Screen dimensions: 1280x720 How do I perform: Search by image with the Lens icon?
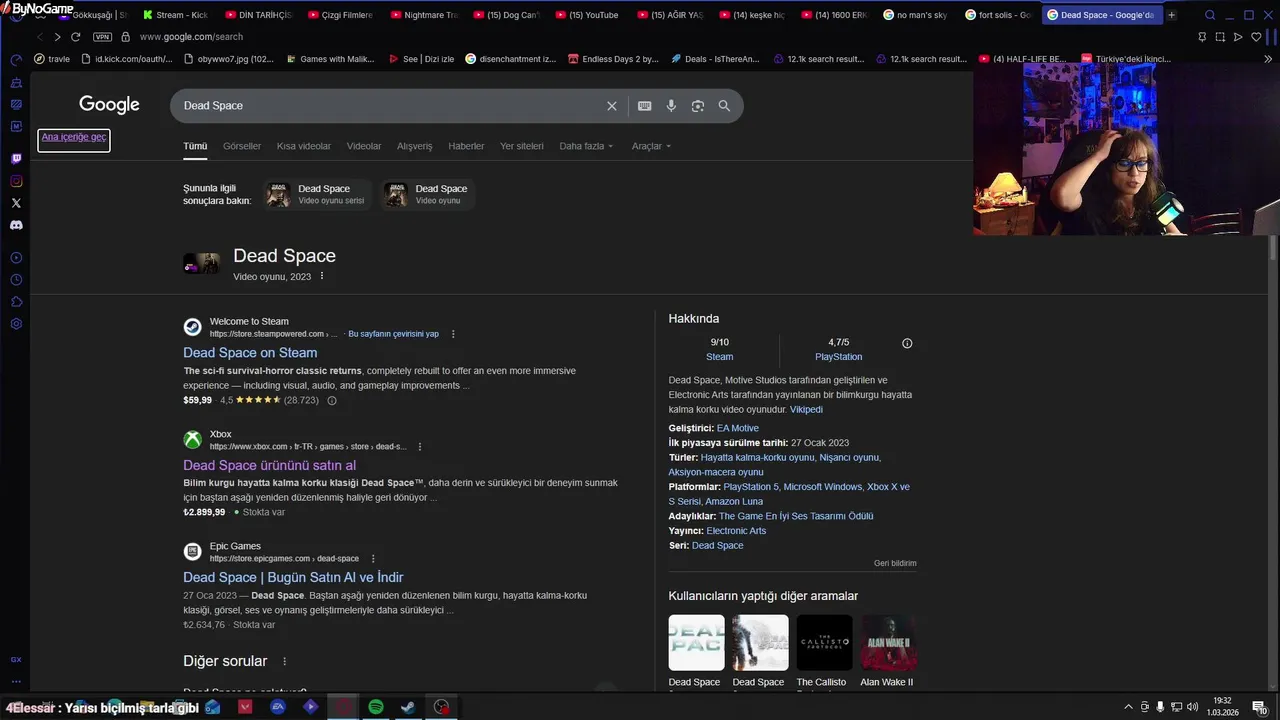[698, 106]
